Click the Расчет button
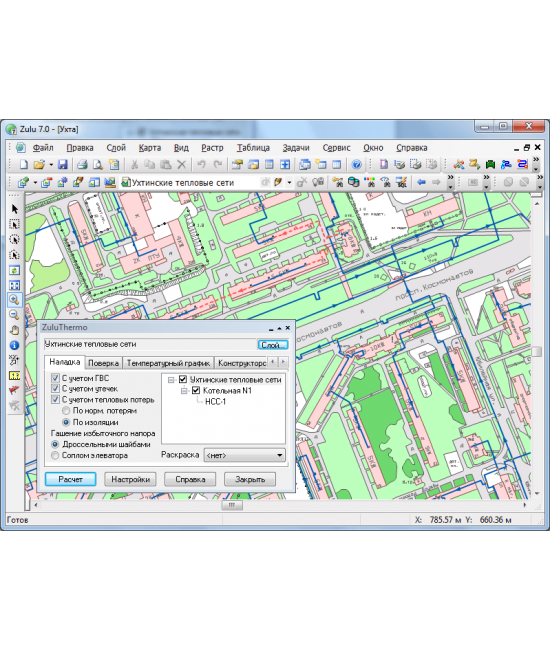The height and width of the screenshot is (651, 550). tap(71, 479)
